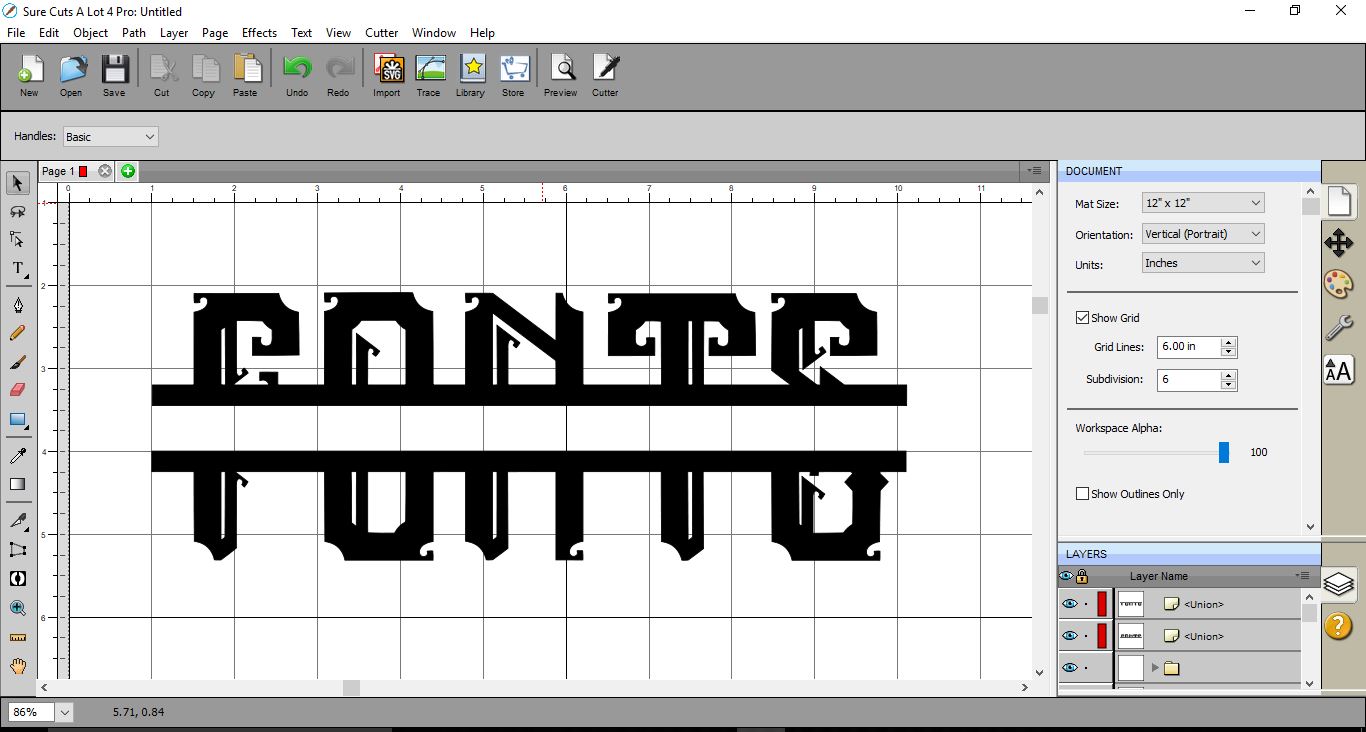Click the red color swatch of second Union layer
Image resolution: width=1366 pixels, height=732 pixels.
pyautogui.click(x=1102, y=636)
